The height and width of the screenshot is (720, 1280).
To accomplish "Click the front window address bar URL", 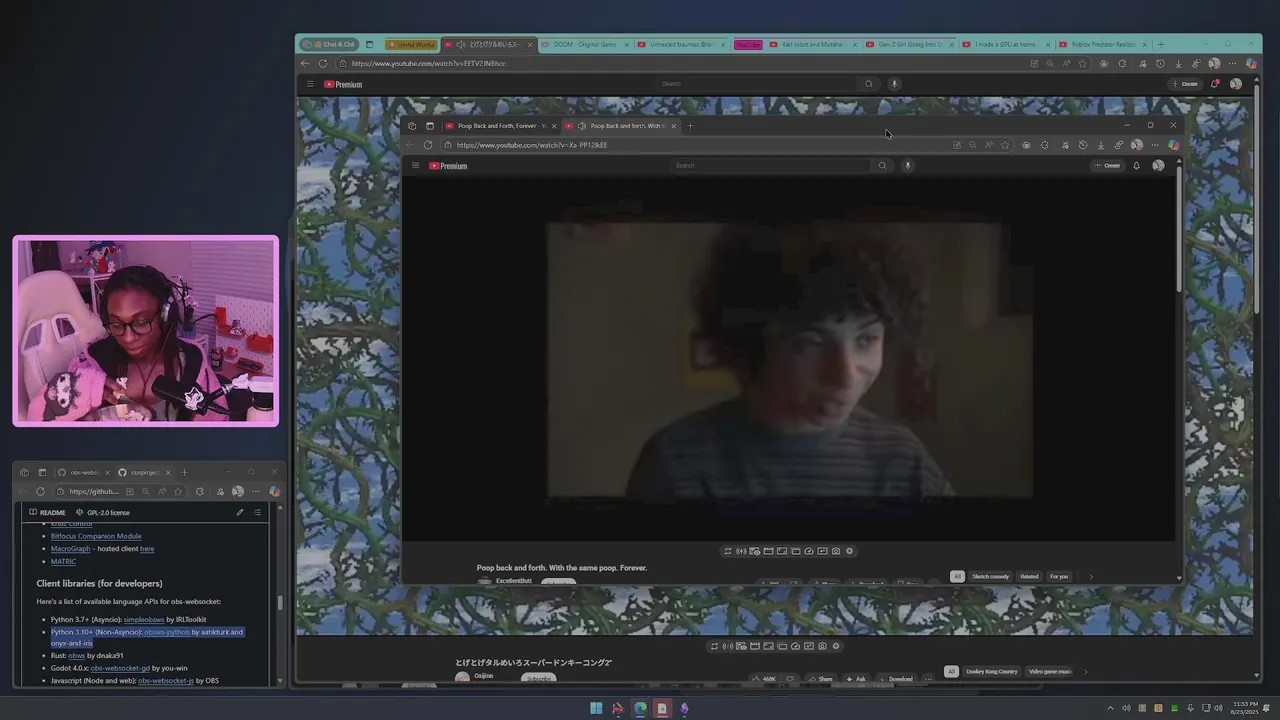I will click(532, 145).
